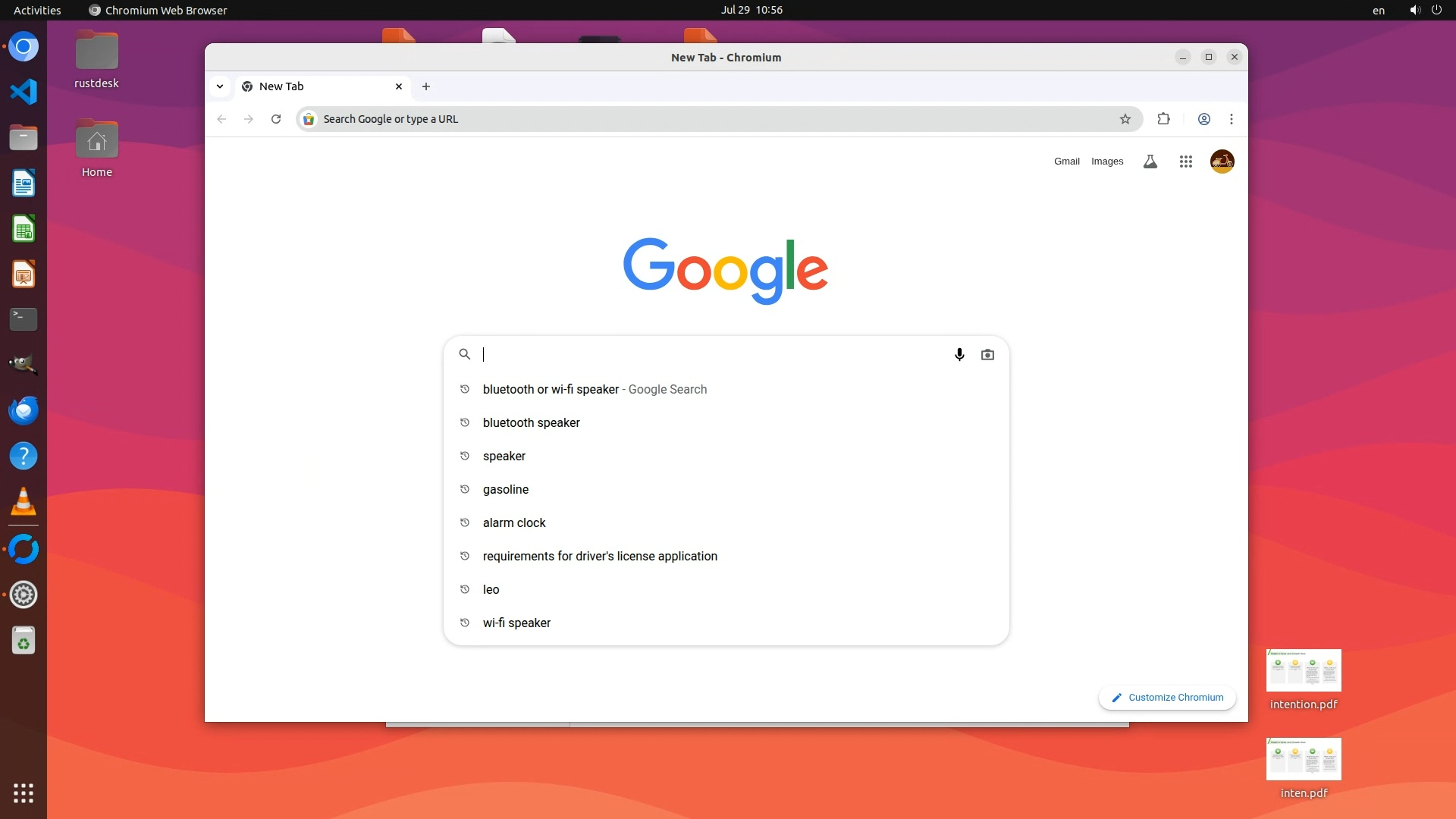Viewport: 1456px width, 819px height.
Task: Open the Google apps grid
Action: [x=1186, y=162]
